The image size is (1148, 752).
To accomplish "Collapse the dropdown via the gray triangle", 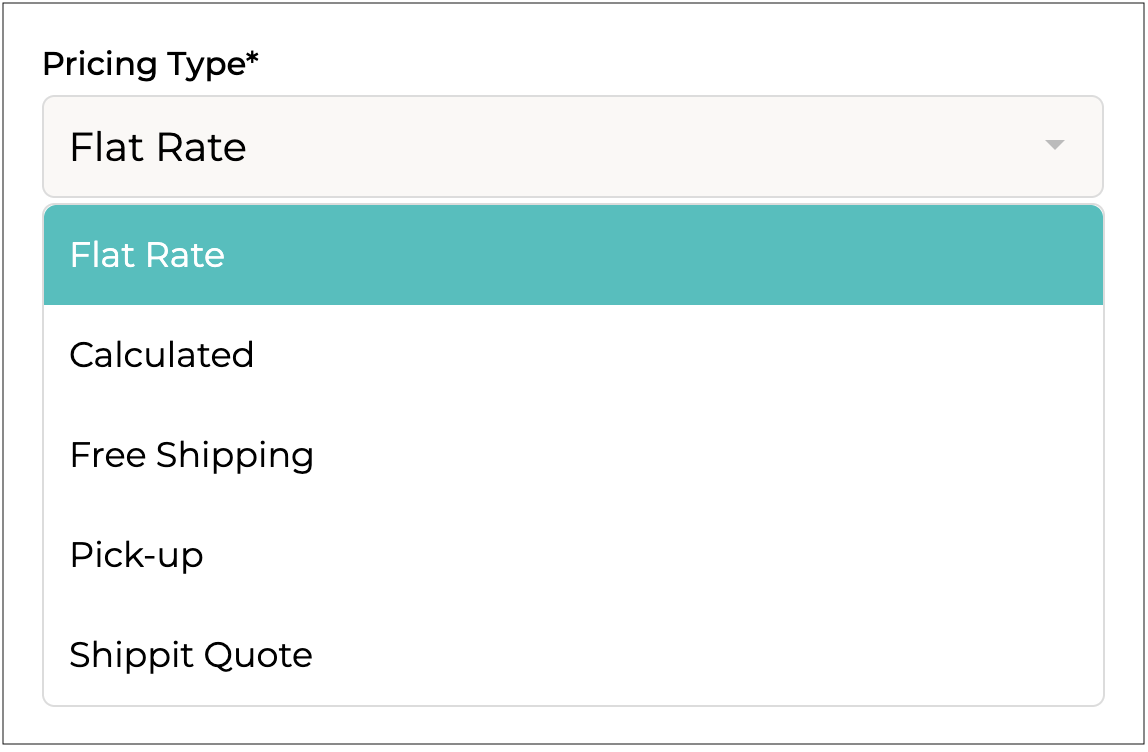I will point(1053,146).
